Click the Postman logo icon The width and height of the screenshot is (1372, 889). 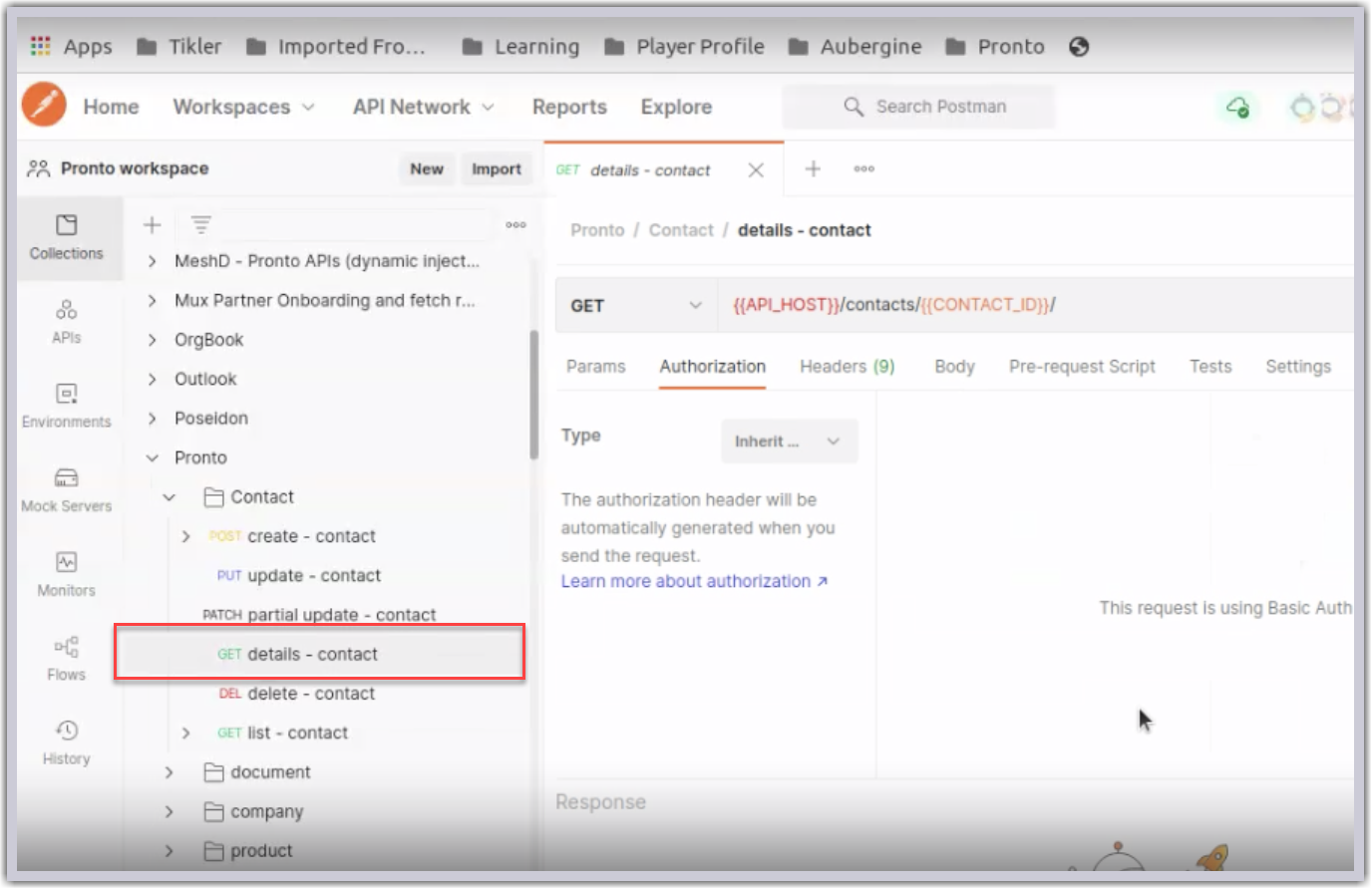pyautogui.click(x=44, y=105)
